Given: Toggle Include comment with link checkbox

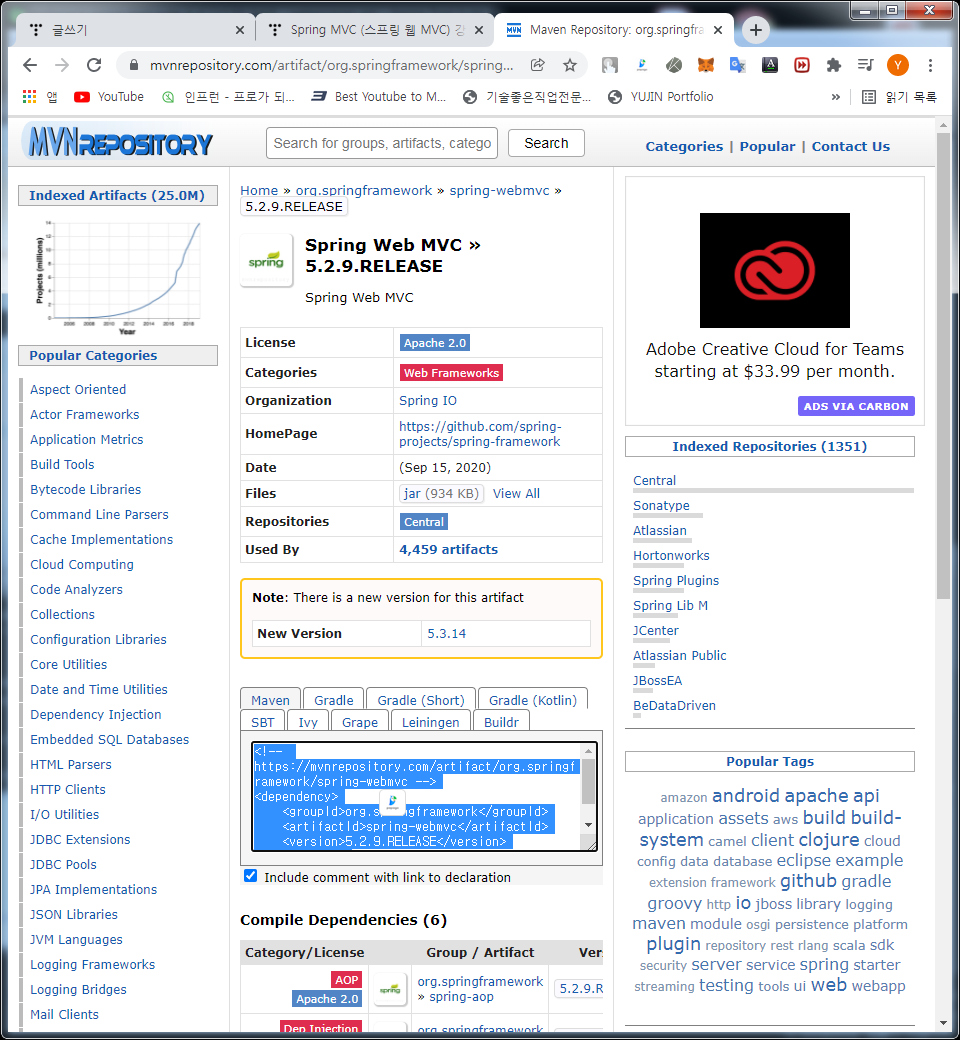Looking at the screenshot, I should point(250,876).
